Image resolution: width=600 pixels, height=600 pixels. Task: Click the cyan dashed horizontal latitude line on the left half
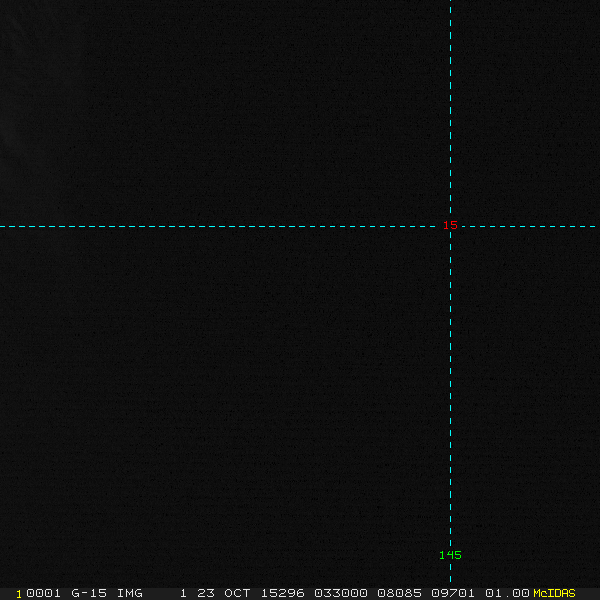click(153, 227)
